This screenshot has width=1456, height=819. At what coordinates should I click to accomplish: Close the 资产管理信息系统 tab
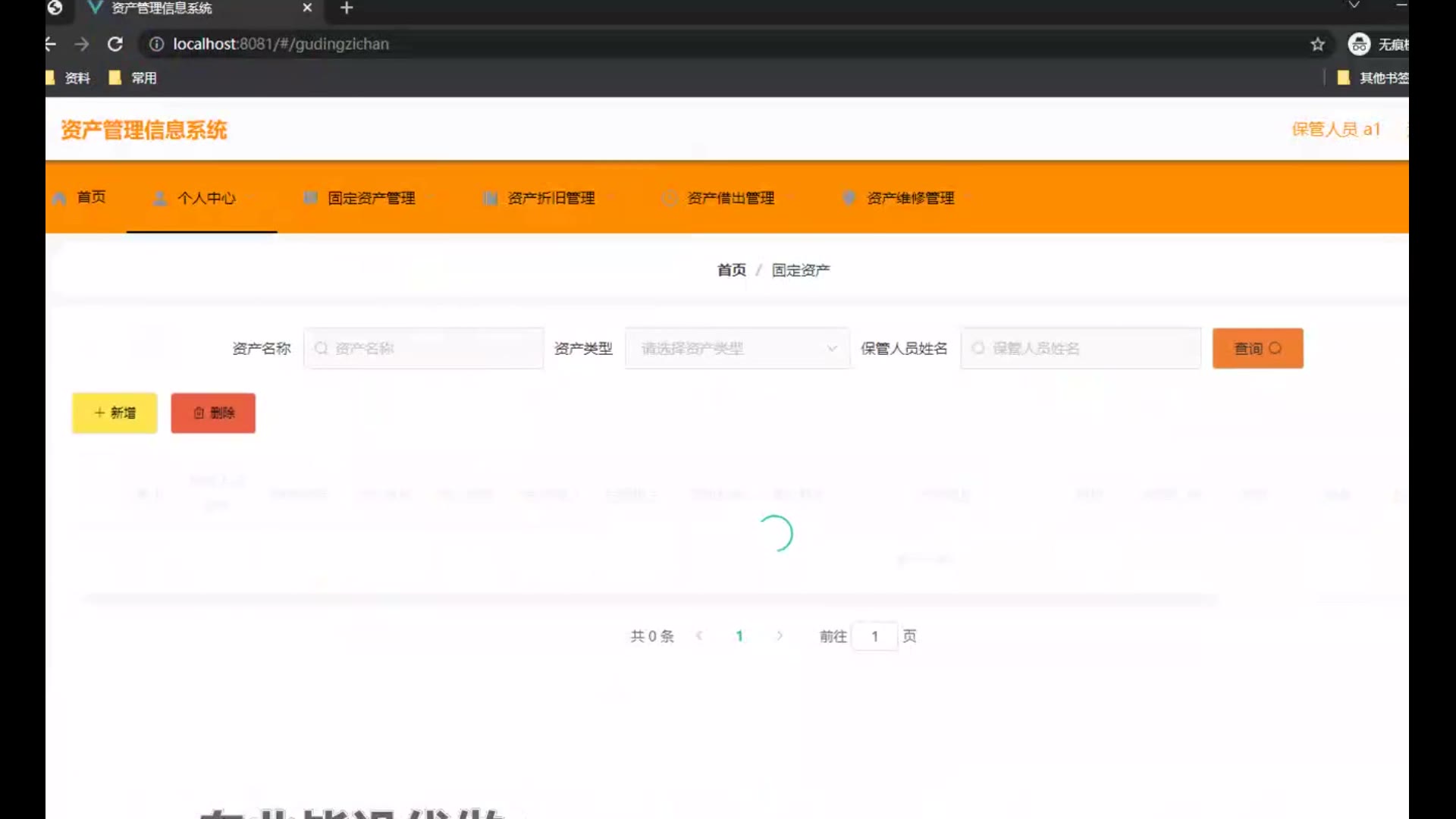[307, 8]
